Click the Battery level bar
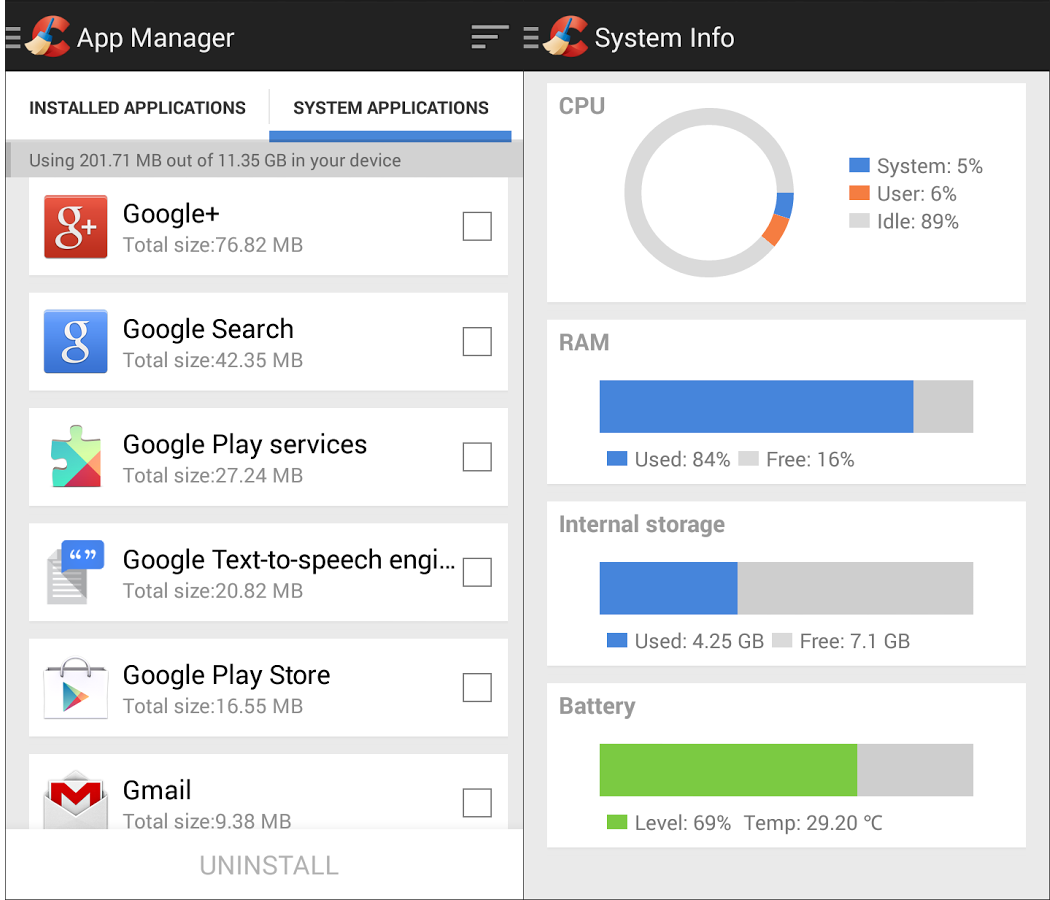Screen dimensions: 1050x900 [x=786, y=770]
